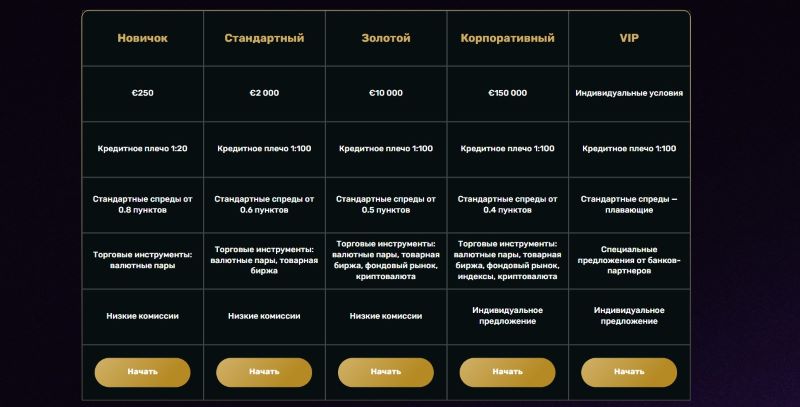This screenshot has width=800, height=407.
Task: Click the spreads from 0.8 пунктов text
Action: coord(142,205)
